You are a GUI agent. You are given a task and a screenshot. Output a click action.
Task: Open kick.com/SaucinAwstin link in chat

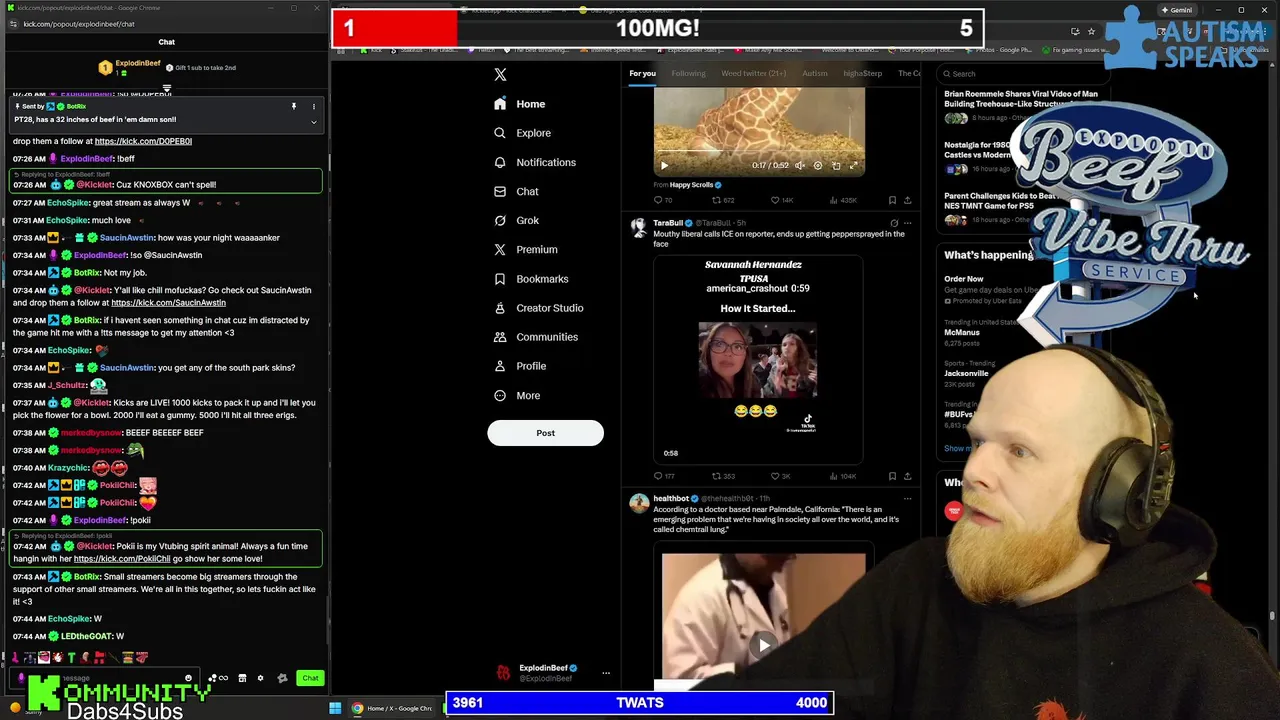pos(168,302)
